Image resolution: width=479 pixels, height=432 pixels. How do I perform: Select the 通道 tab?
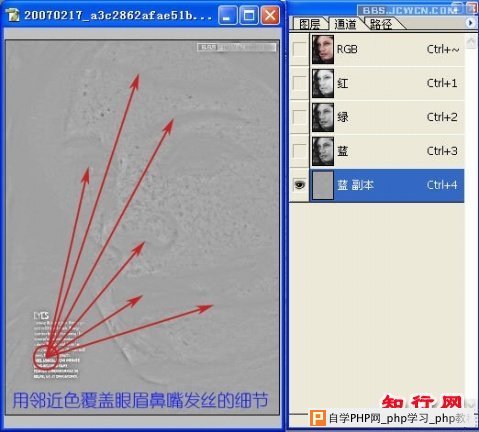tap(345, 24)
